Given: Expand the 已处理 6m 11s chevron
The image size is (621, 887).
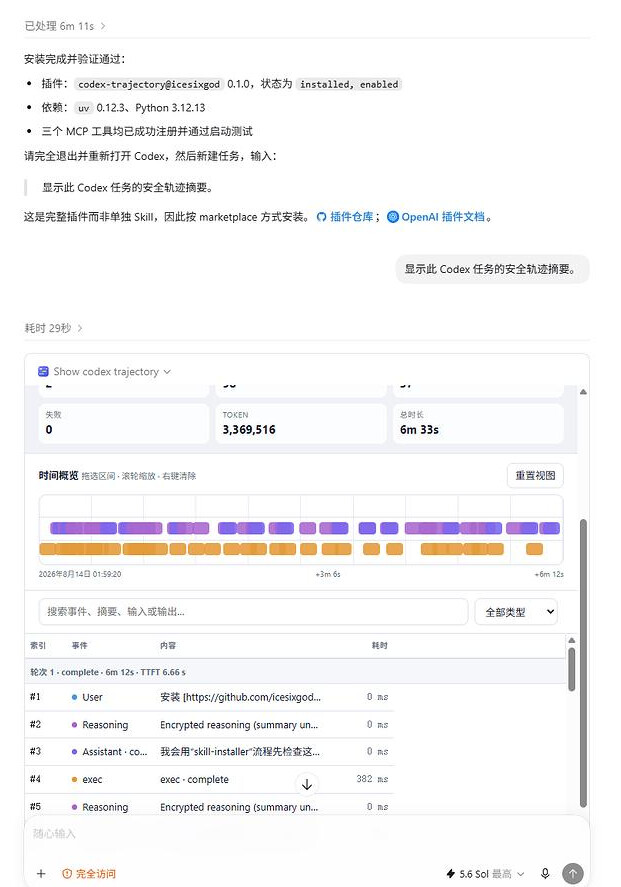Looking at the screenshot, I should point(103,26).
